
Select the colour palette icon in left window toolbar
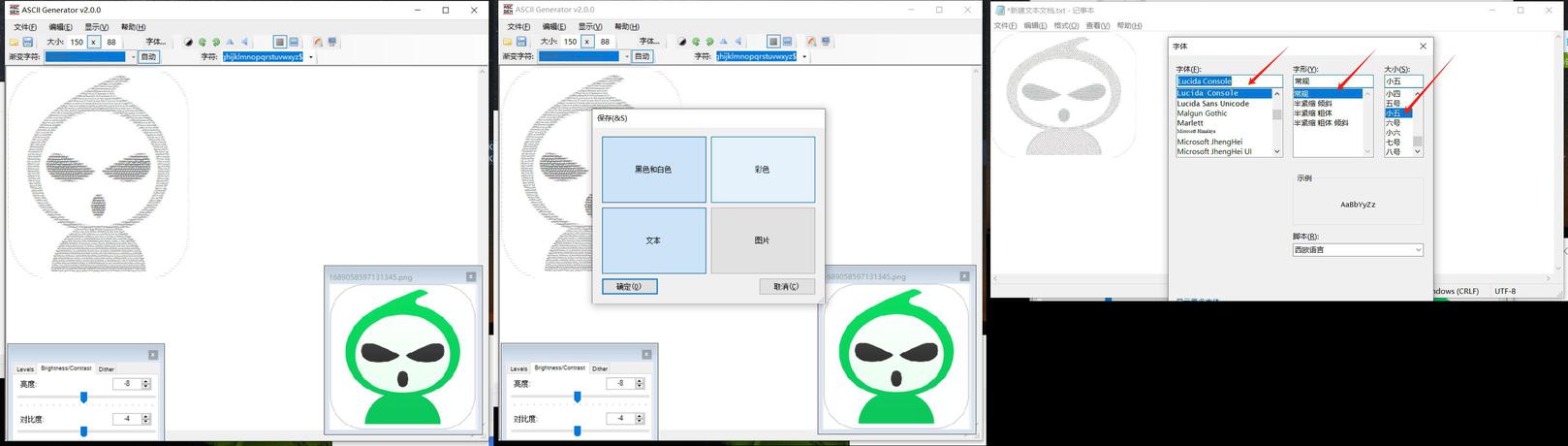(318, 42)
